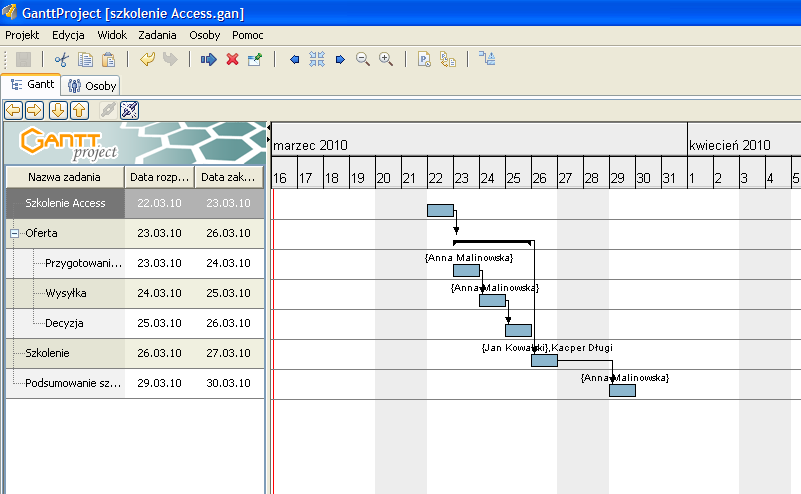Screen dimensions: 801x494
Task: Click the greyed-out Redo arrow
Action: point(170,59)
